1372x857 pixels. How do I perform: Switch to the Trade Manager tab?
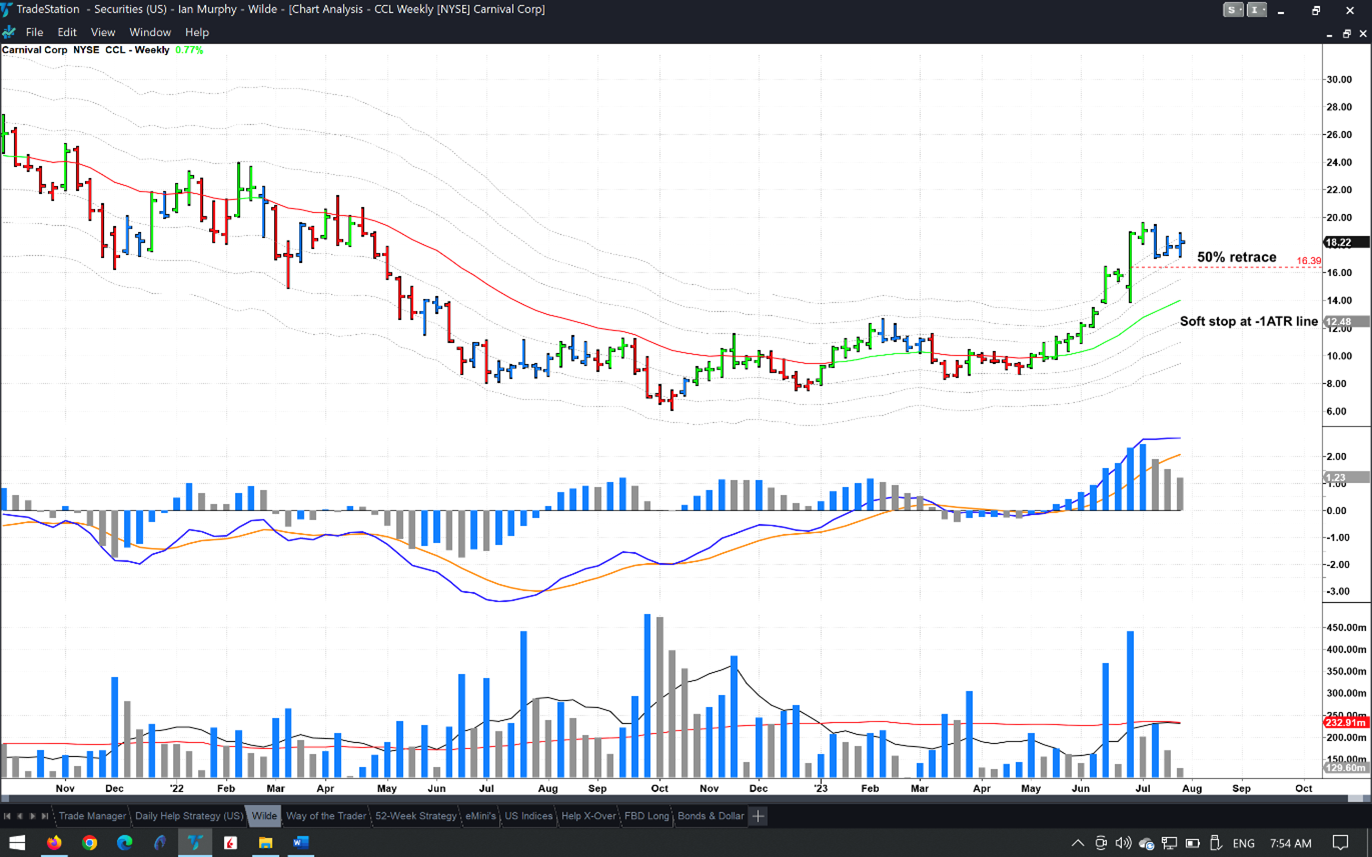click(92, 816)
